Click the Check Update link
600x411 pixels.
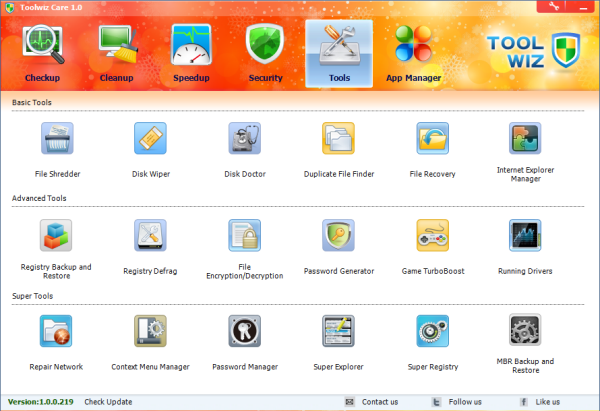point(108,402)
